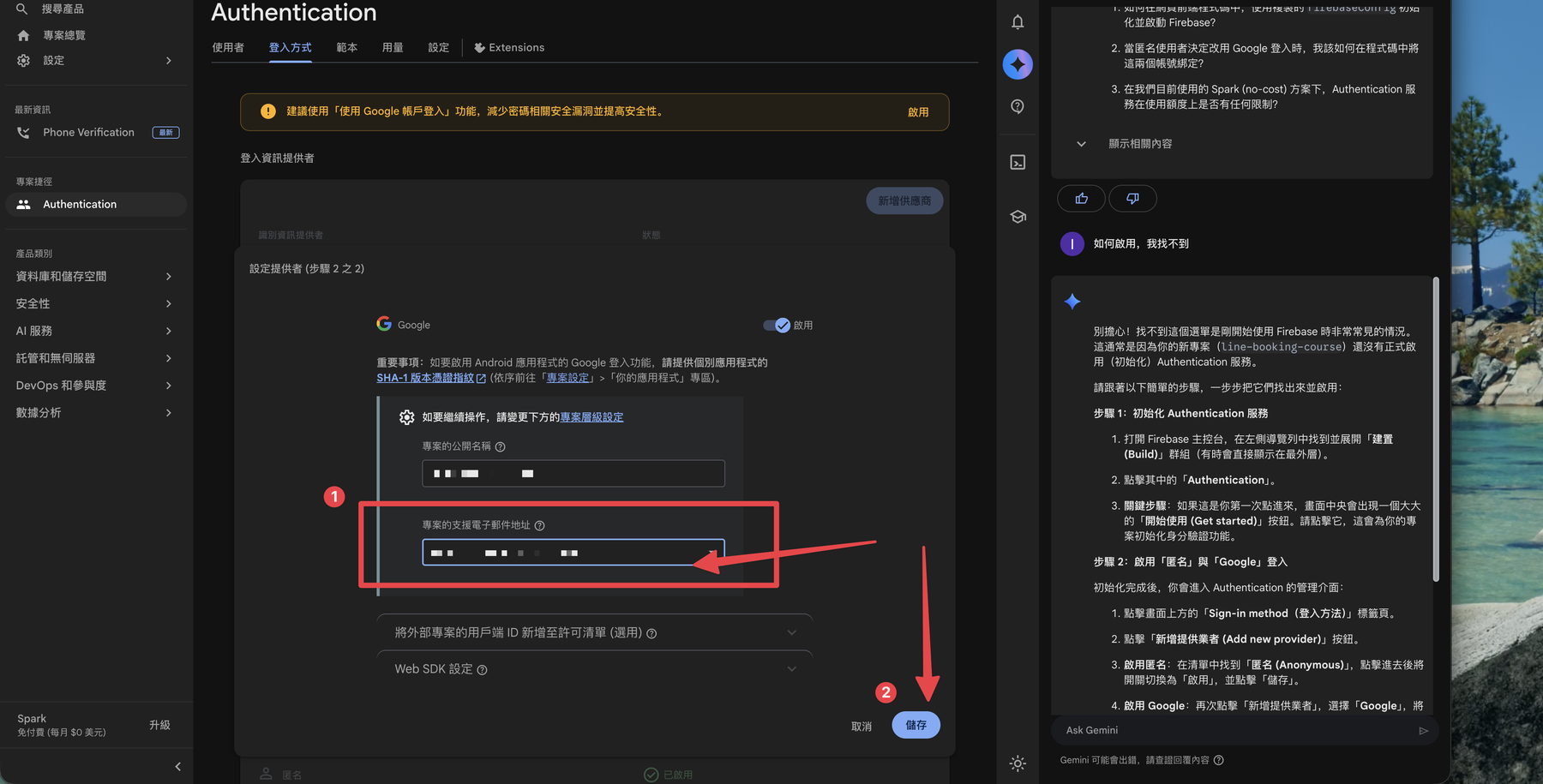Click 專案的公開名稱 input field
This screenshot has width=1543, height=784.
(573, 474)
